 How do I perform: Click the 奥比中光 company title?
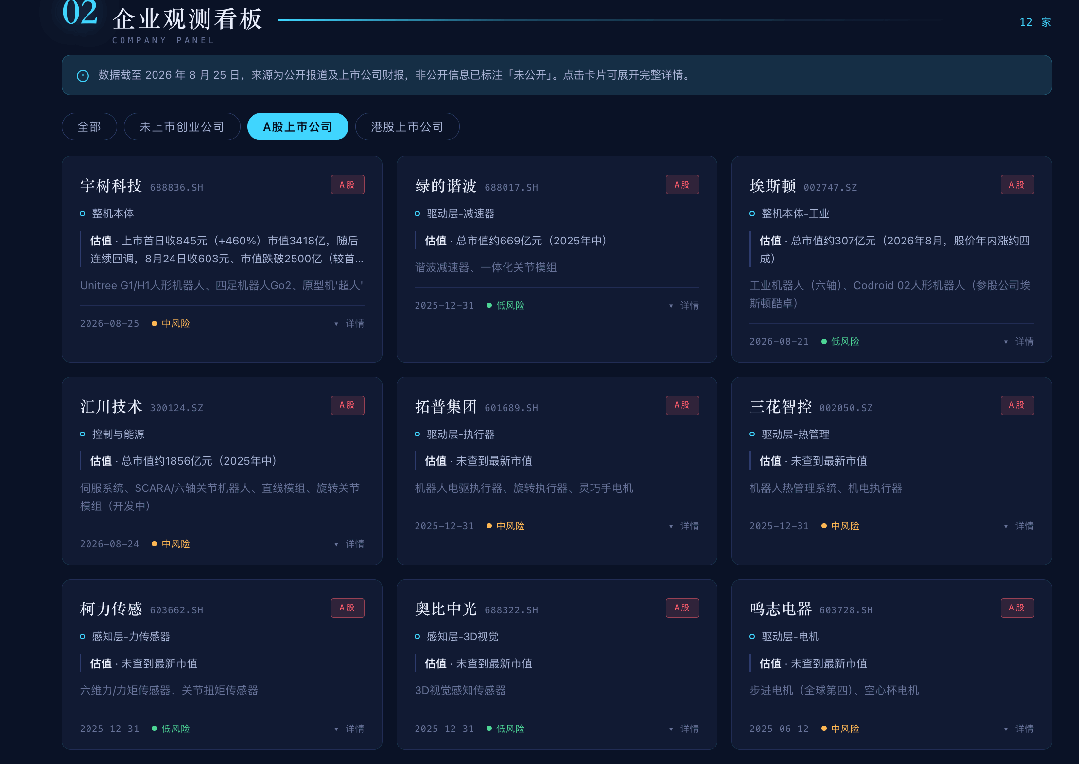(x=446, y=608)
